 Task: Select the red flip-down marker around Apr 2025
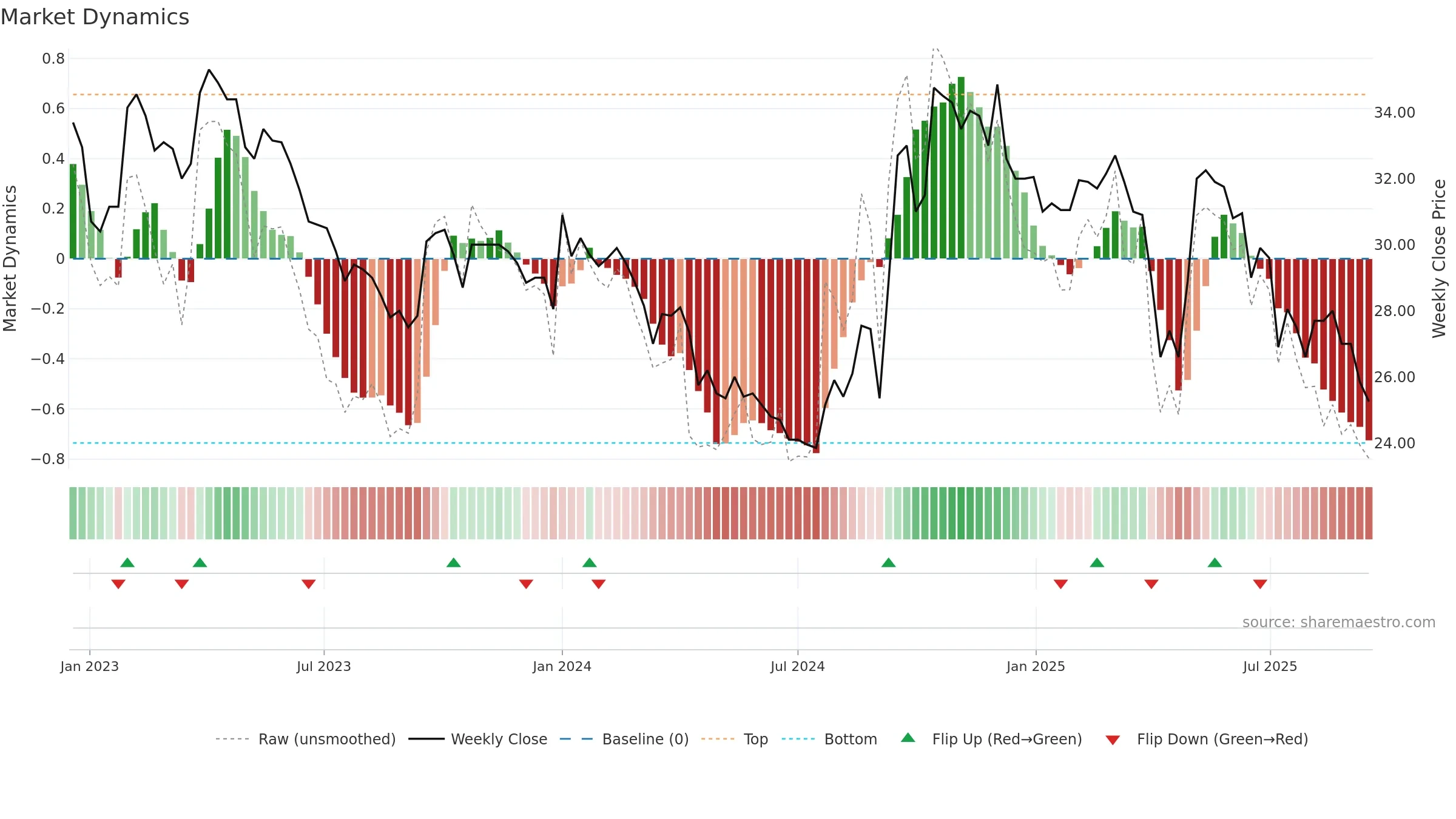coord(1151,584)
